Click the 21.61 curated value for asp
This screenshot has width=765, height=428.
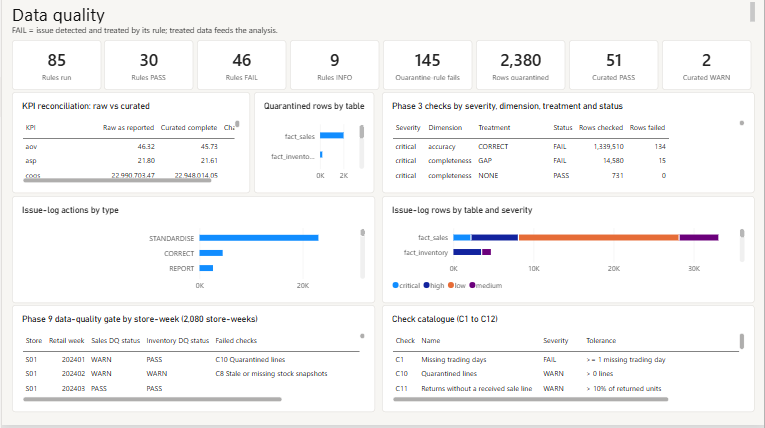(x=209, y=161)
